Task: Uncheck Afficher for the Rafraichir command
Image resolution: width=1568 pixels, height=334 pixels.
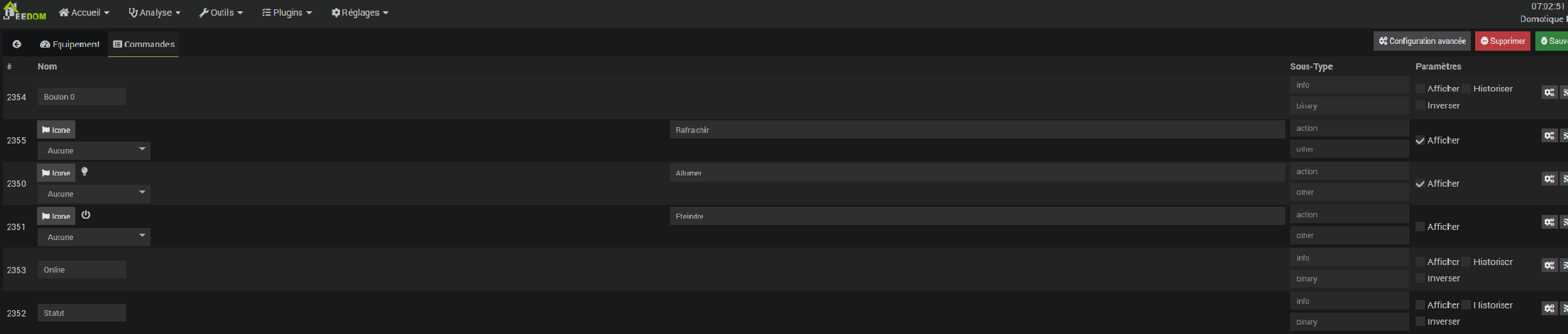Action: (x=1420, y=140)
